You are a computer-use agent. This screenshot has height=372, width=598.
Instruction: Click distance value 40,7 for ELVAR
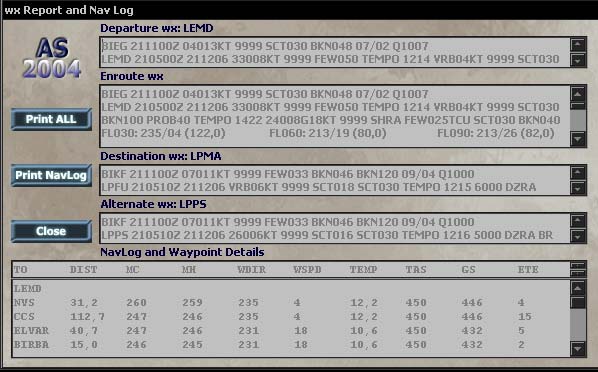coord(84,331)
